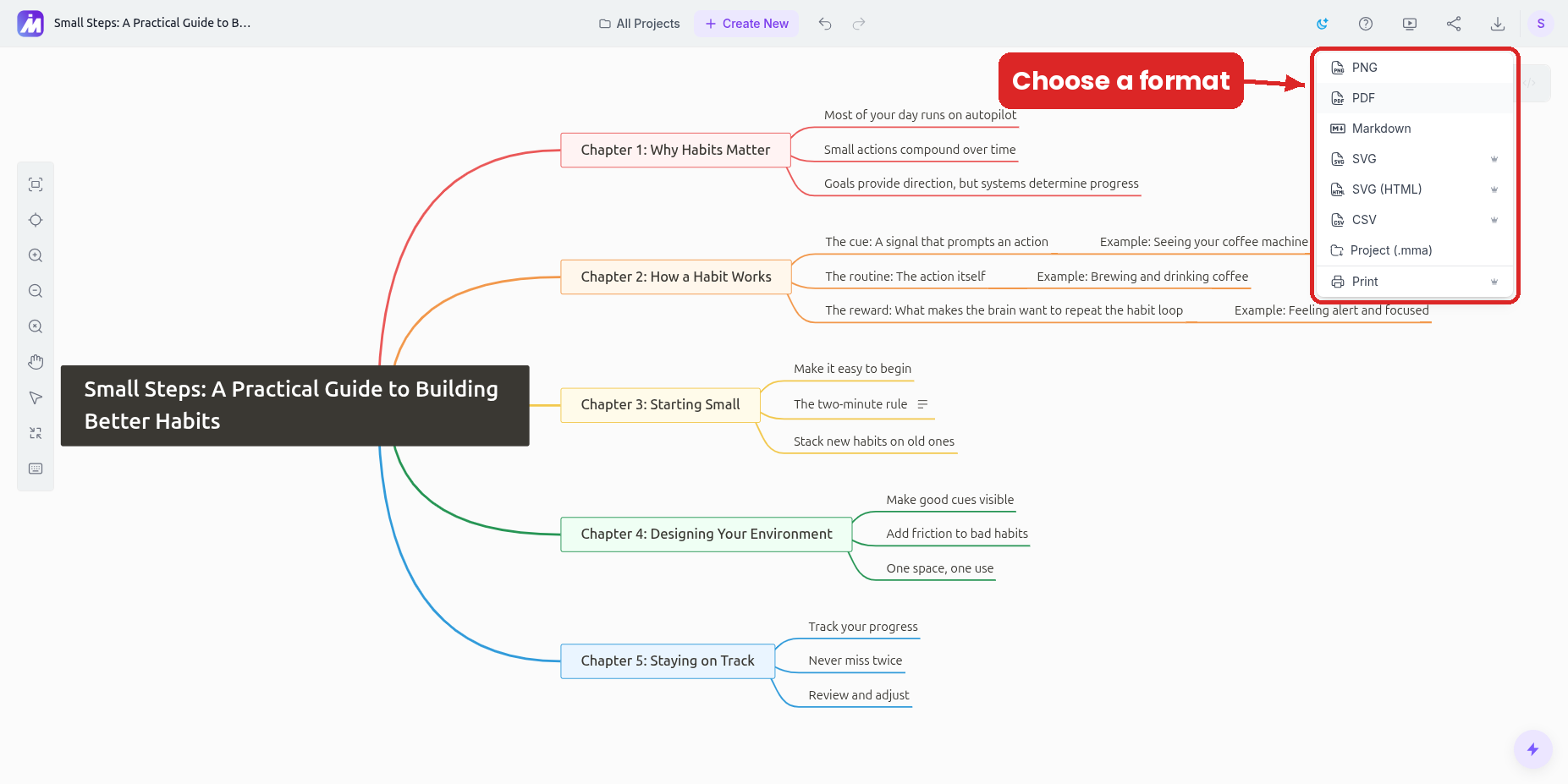Select SVG (HTML) export format
1568x784 pixels.
(1414, 189)
